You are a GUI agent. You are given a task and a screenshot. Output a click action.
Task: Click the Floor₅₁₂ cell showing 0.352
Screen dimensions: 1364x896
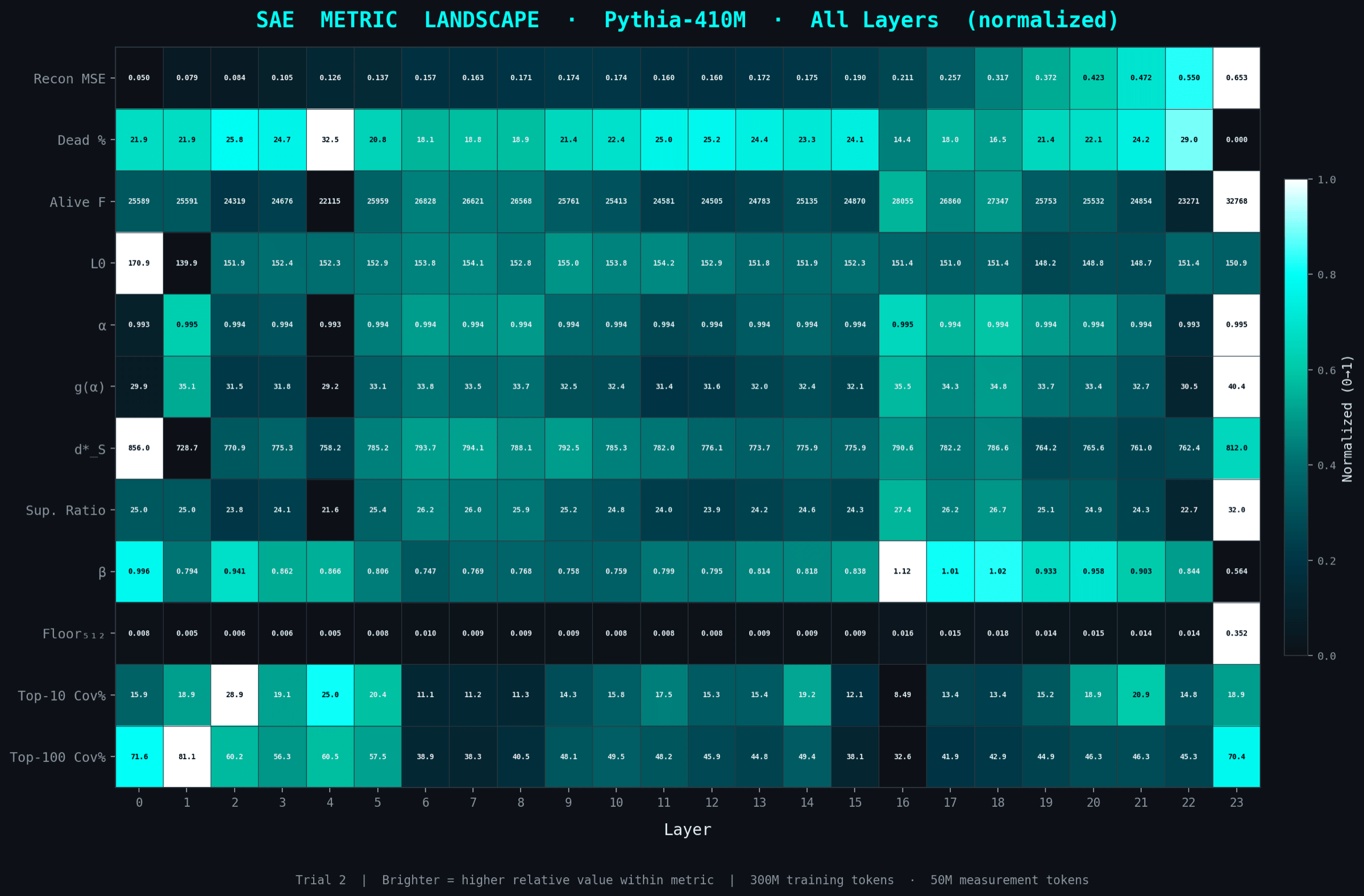[x=1236, y=634]
